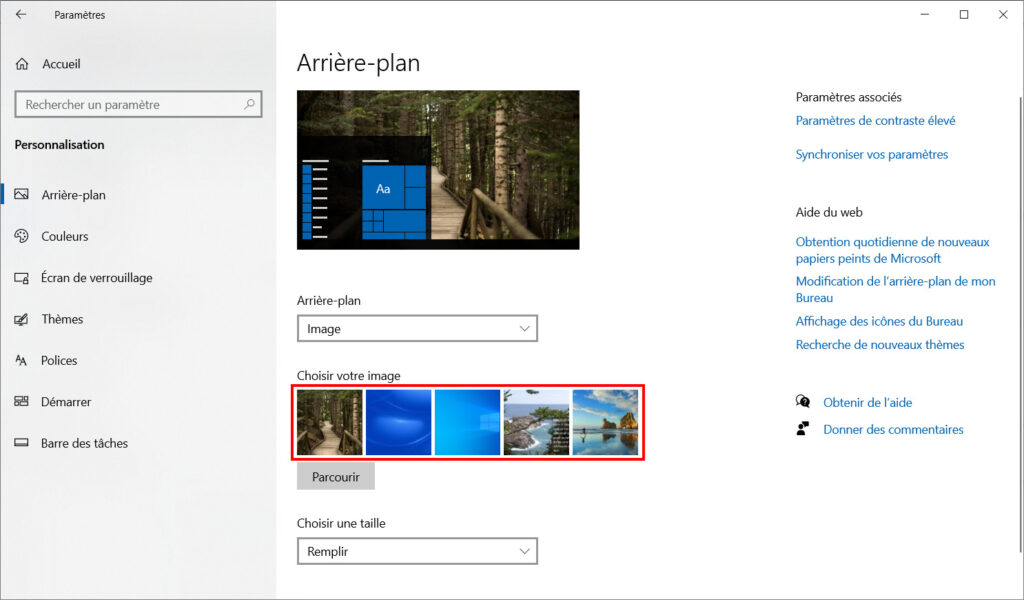Minimize the Paramètres window

[925, 14]
